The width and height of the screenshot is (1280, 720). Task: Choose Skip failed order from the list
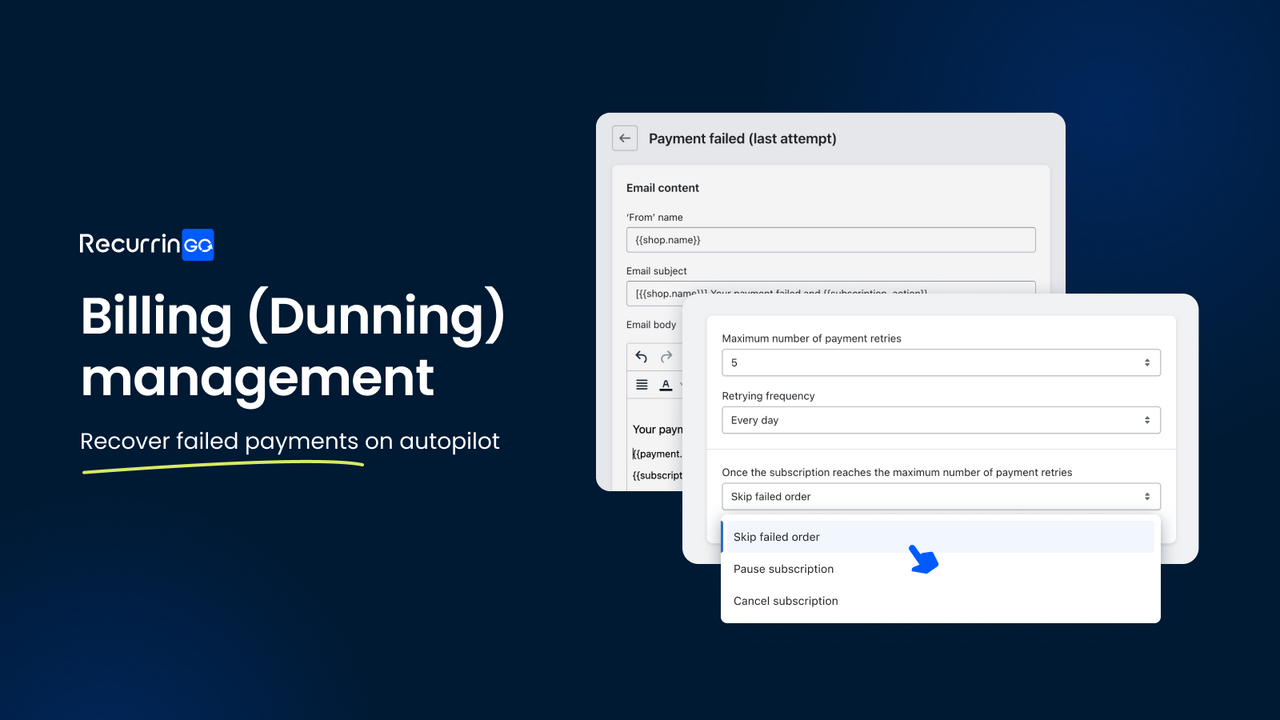tap(938, 537)
